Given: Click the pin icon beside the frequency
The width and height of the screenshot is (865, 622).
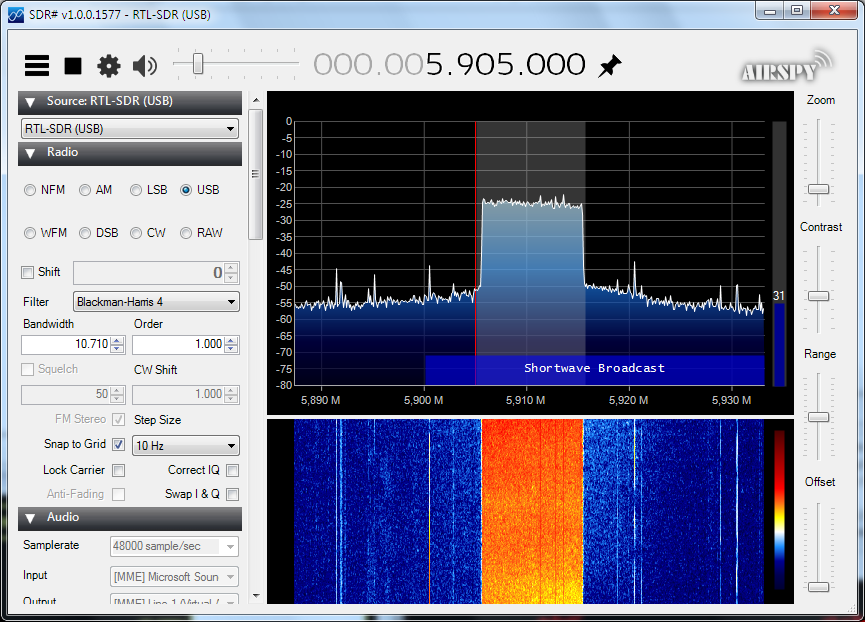Looking at the screenshot, I should [x=610, y=66].
